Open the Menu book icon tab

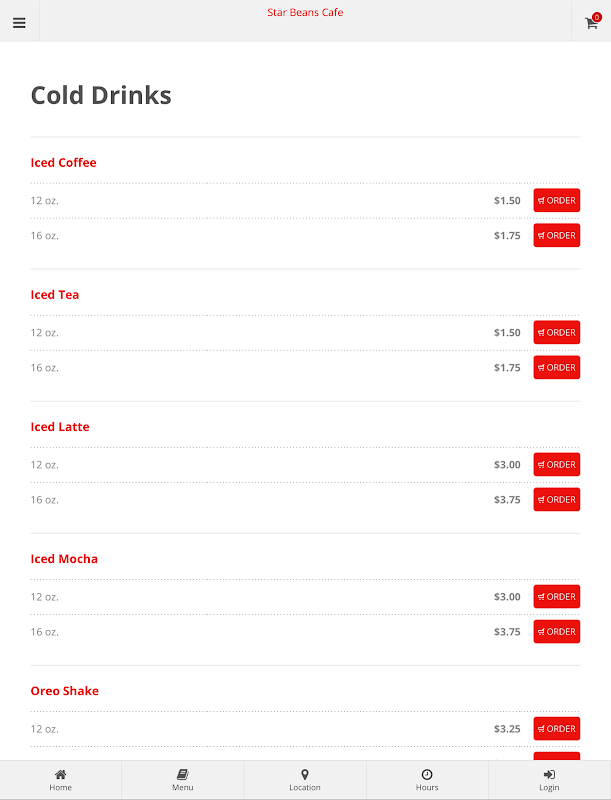click(x=183, y=774)
